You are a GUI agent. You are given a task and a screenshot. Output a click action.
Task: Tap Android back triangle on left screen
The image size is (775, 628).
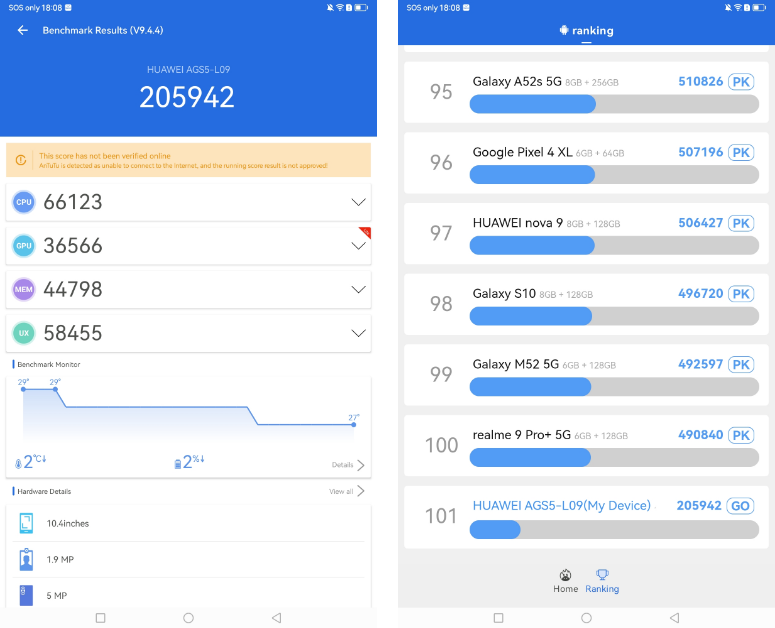(277, 618)
